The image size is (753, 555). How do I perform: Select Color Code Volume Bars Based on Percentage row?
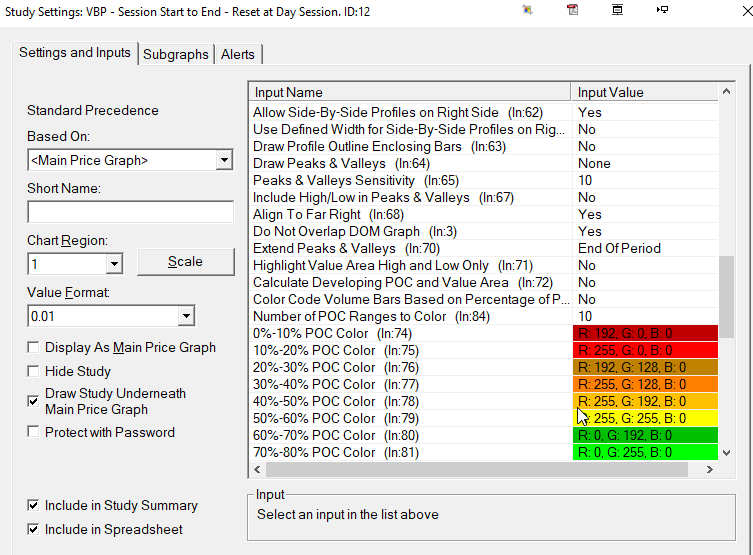click(x=484, y=300)
